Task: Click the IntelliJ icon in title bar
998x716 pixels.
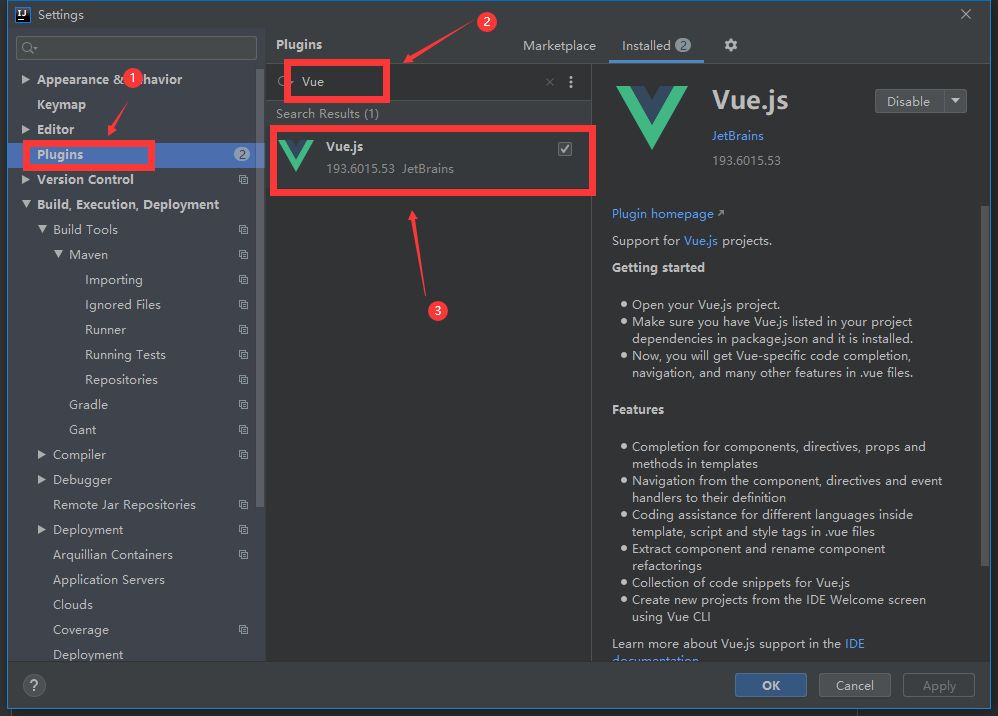Action: coord(23,15)
